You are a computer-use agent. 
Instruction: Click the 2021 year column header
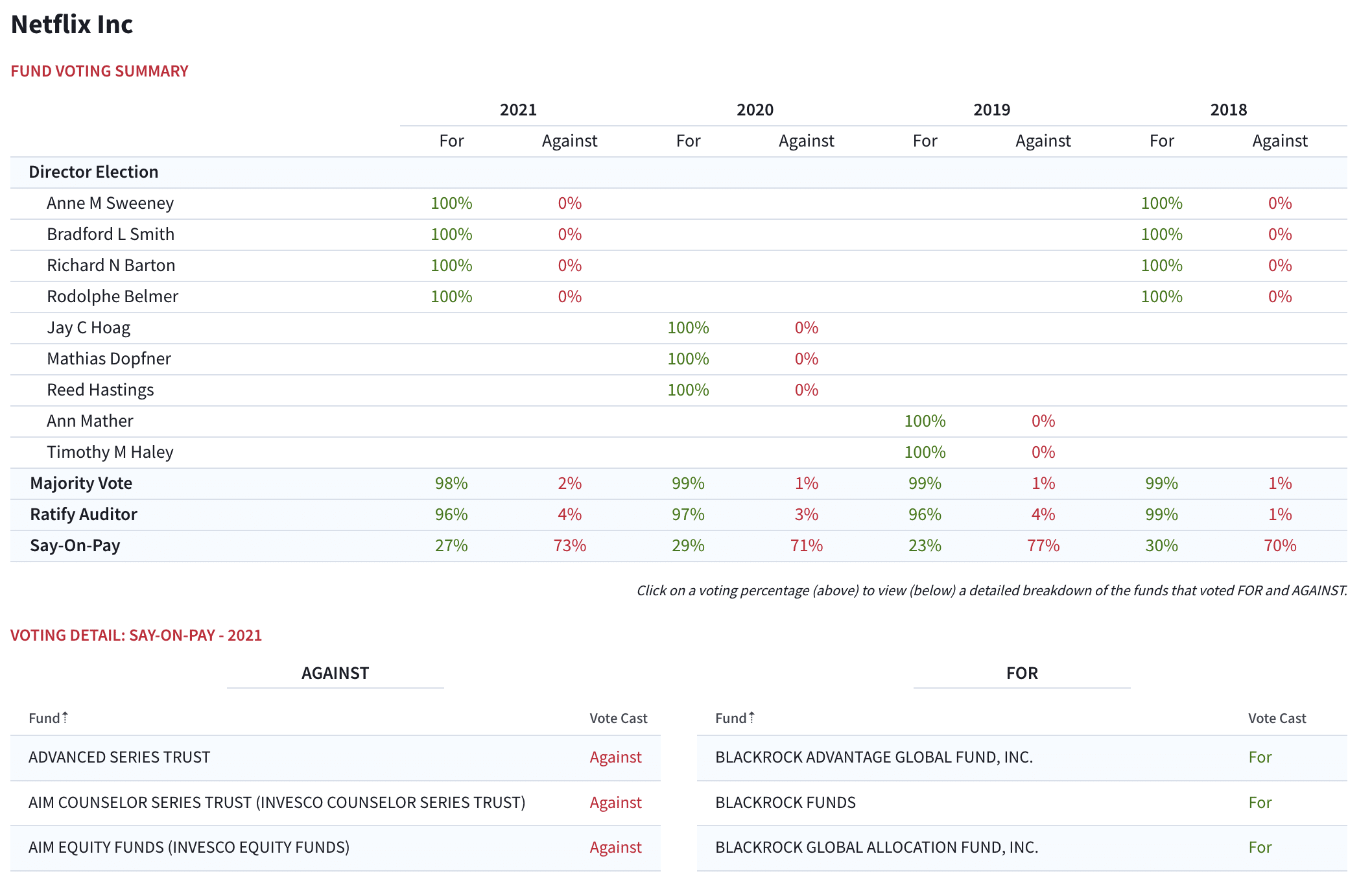[518, 110]
